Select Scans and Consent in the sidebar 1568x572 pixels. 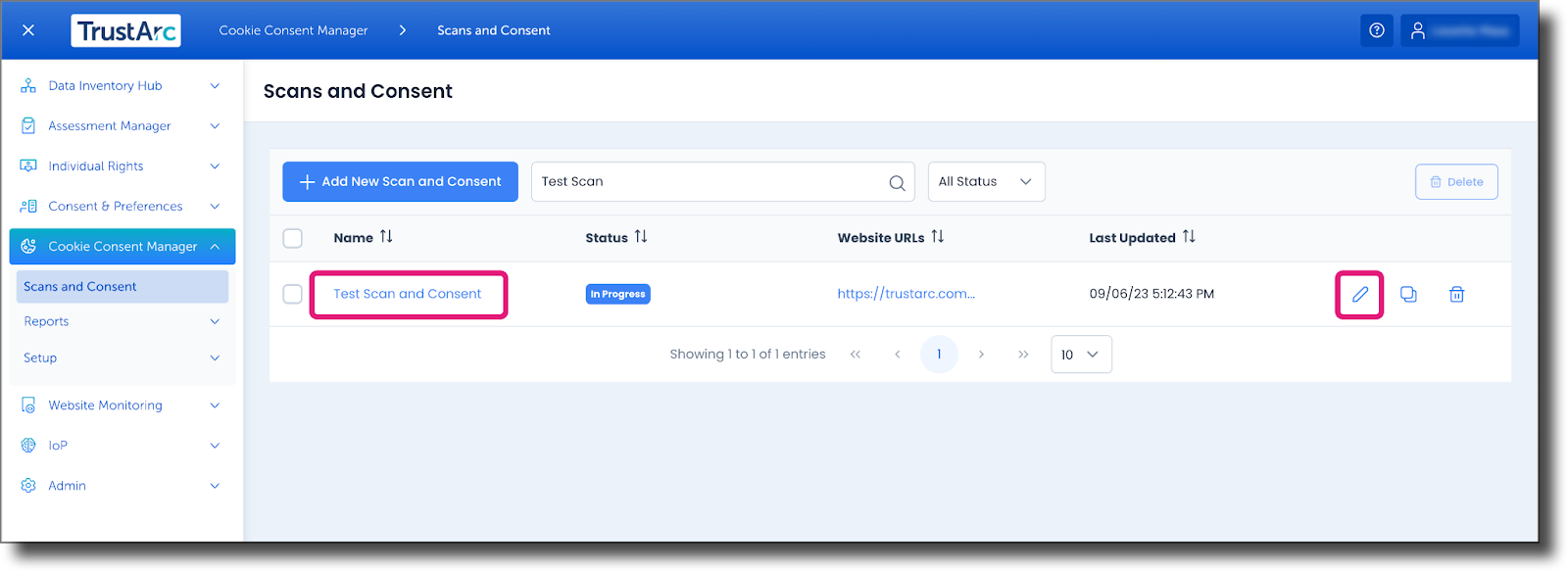[80, 287]
